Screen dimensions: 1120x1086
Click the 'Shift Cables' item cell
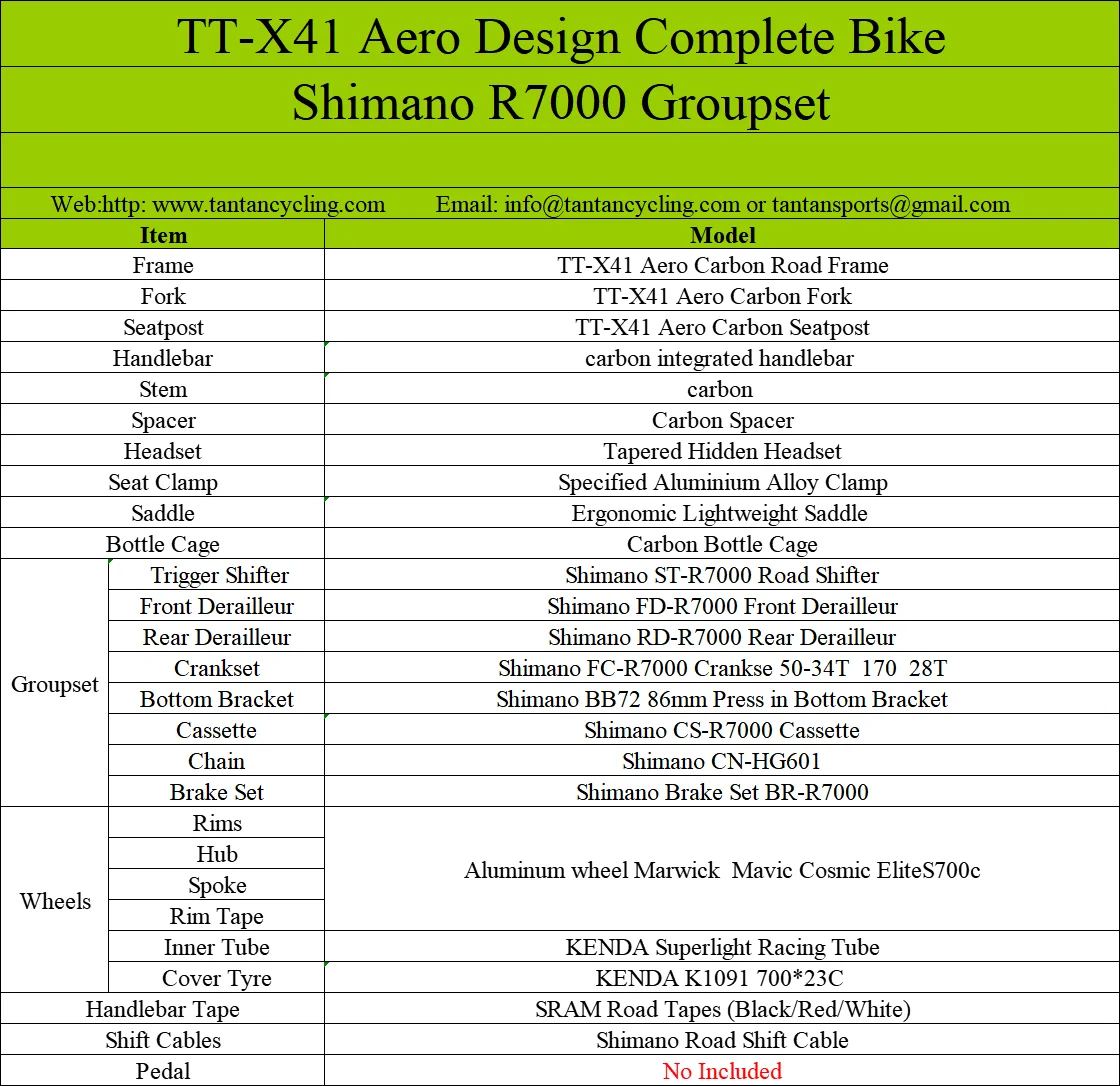click(162, 1040)
